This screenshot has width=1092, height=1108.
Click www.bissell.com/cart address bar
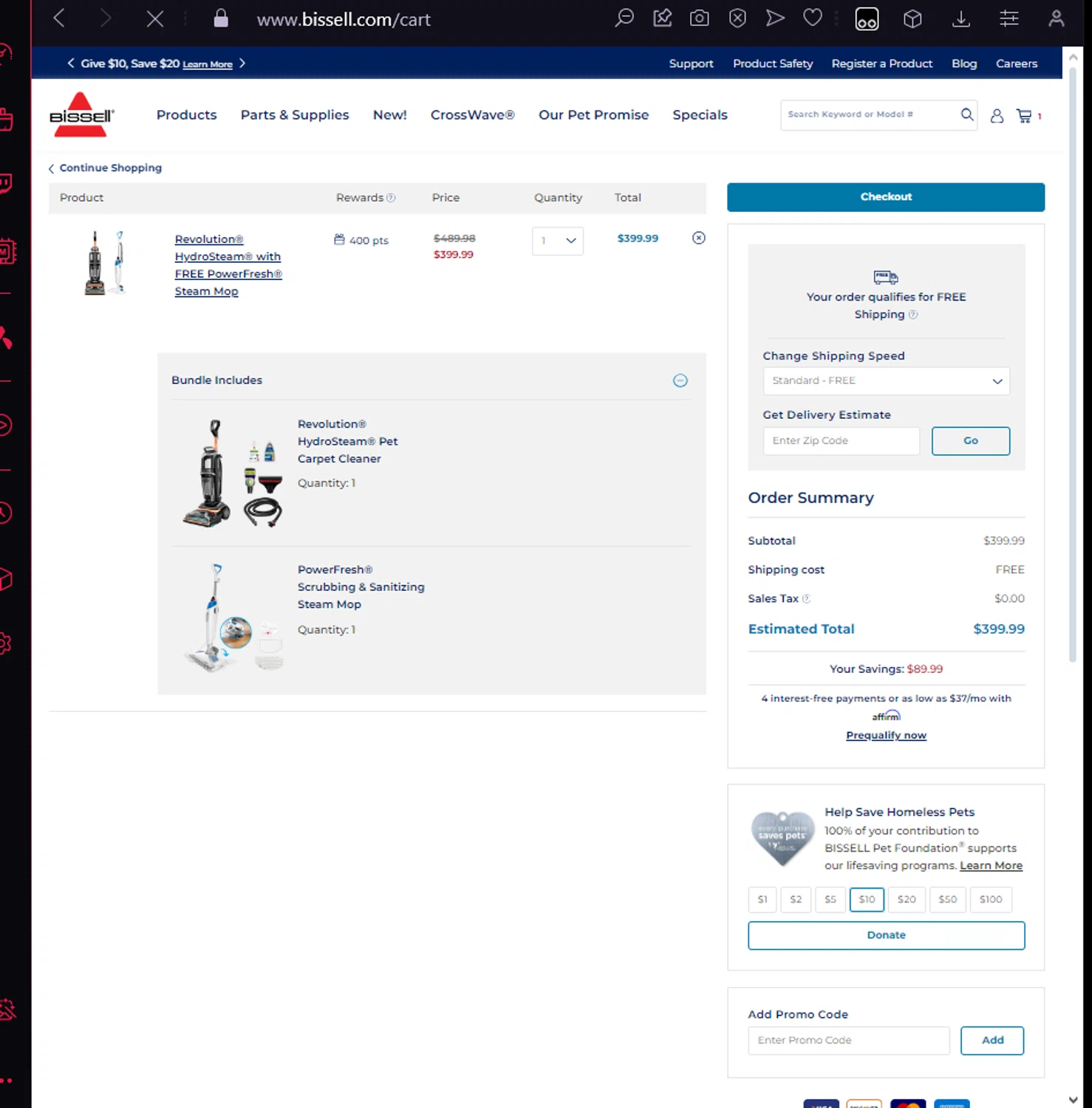click(344, 19)
